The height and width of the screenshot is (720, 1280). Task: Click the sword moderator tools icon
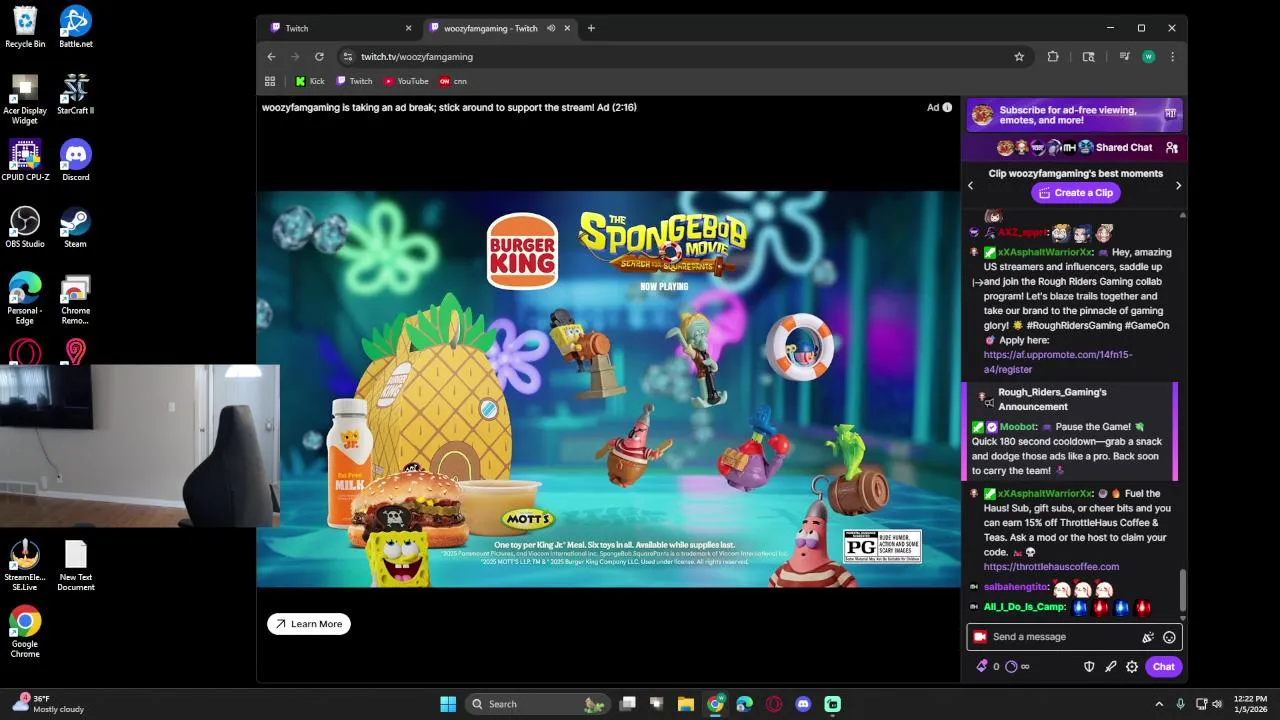pyautogui.click(x=1111, y=666)
